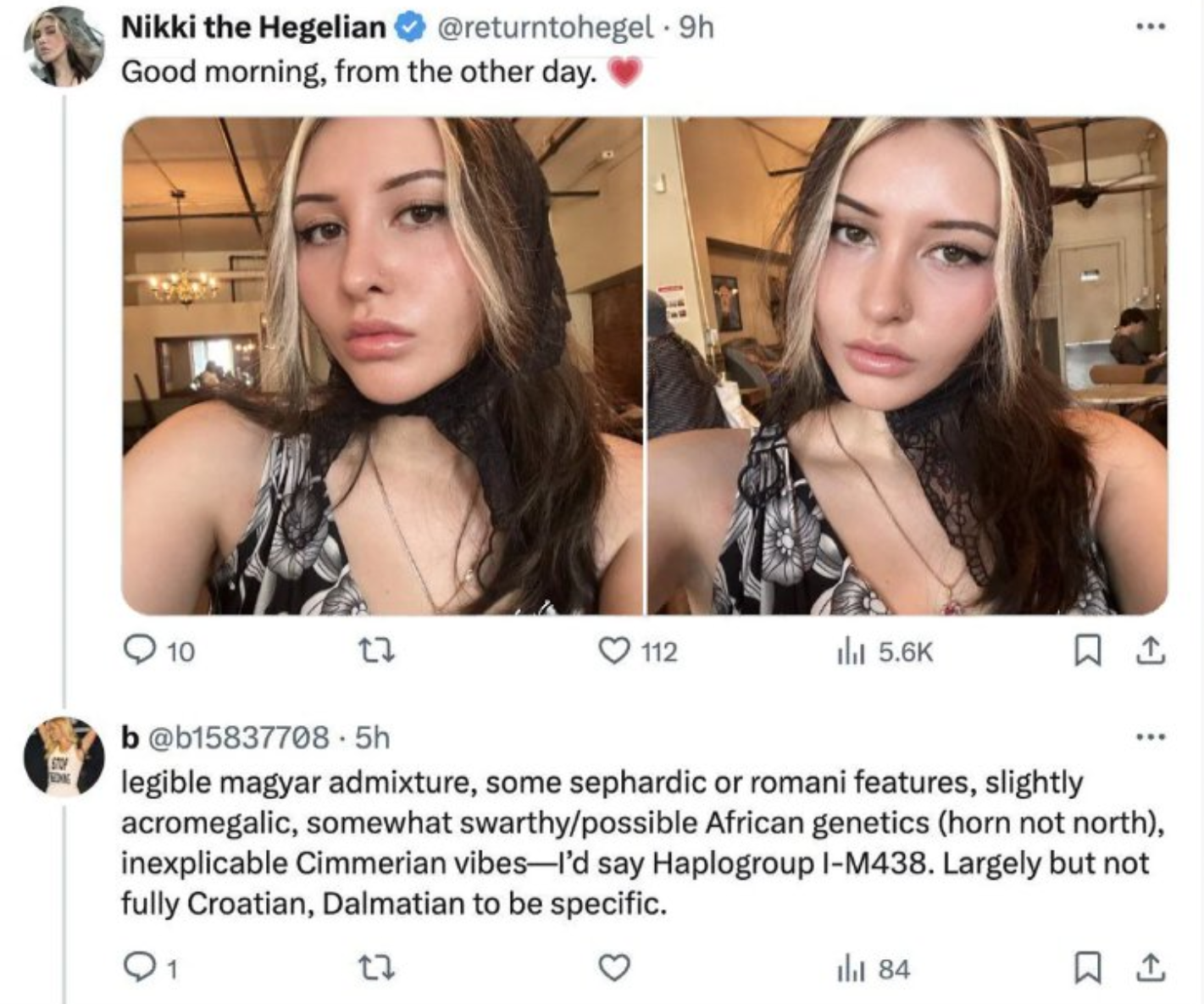Bookmark the reply from @b15837708
The width and height of the screenshot is (1204, 1004).
[x=1085, y=968]
